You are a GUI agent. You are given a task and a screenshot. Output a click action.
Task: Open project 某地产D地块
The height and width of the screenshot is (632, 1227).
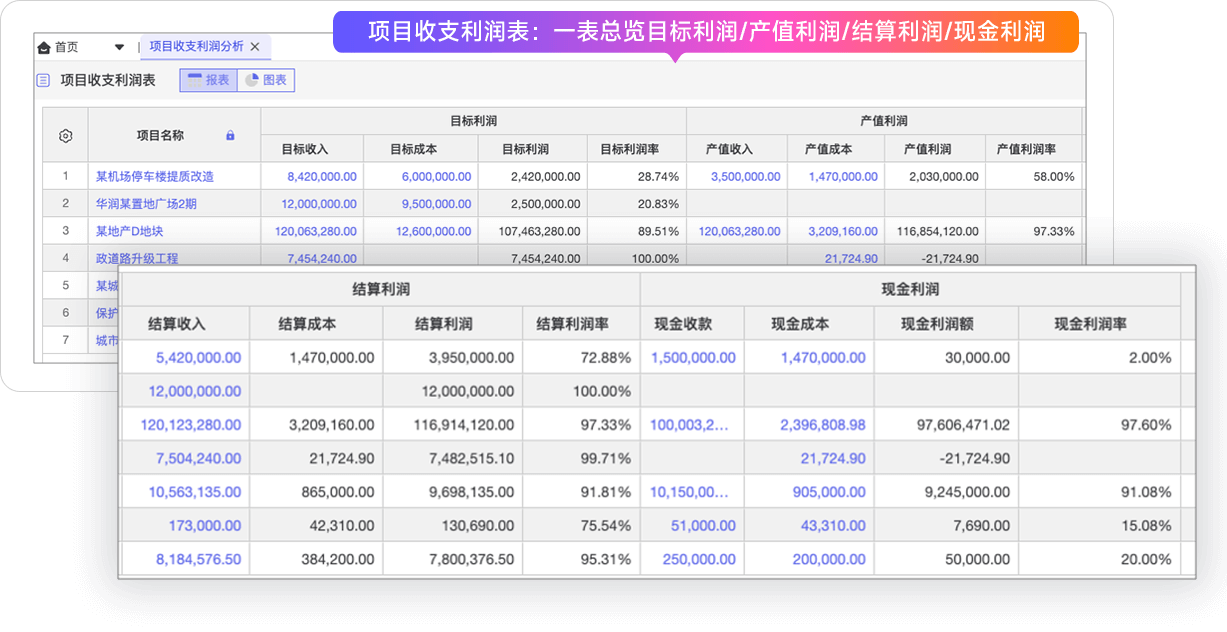[x=129, y=231]
